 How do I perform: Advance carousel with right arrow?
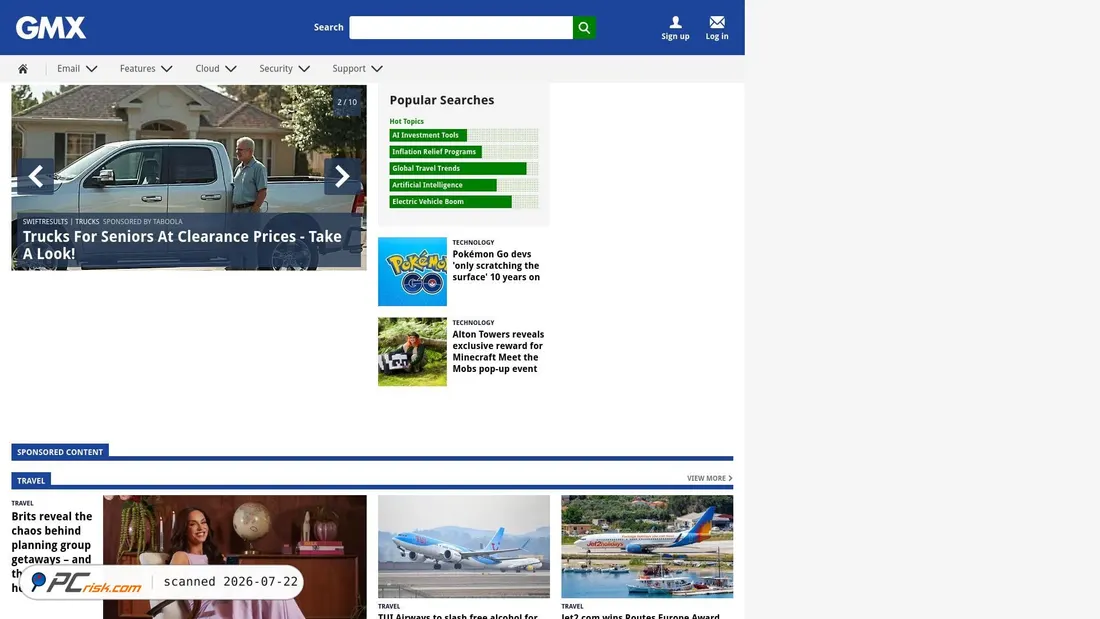coord(342,176)
